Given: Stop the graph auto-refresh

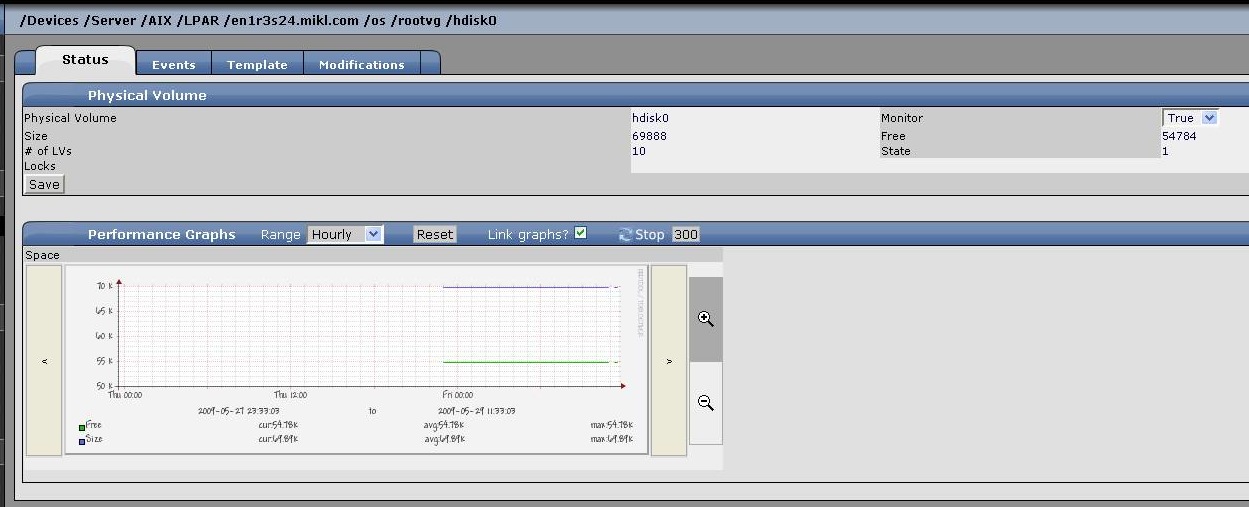Looking at the screenshot, I should pyautogui.click(x=650, y=234).
